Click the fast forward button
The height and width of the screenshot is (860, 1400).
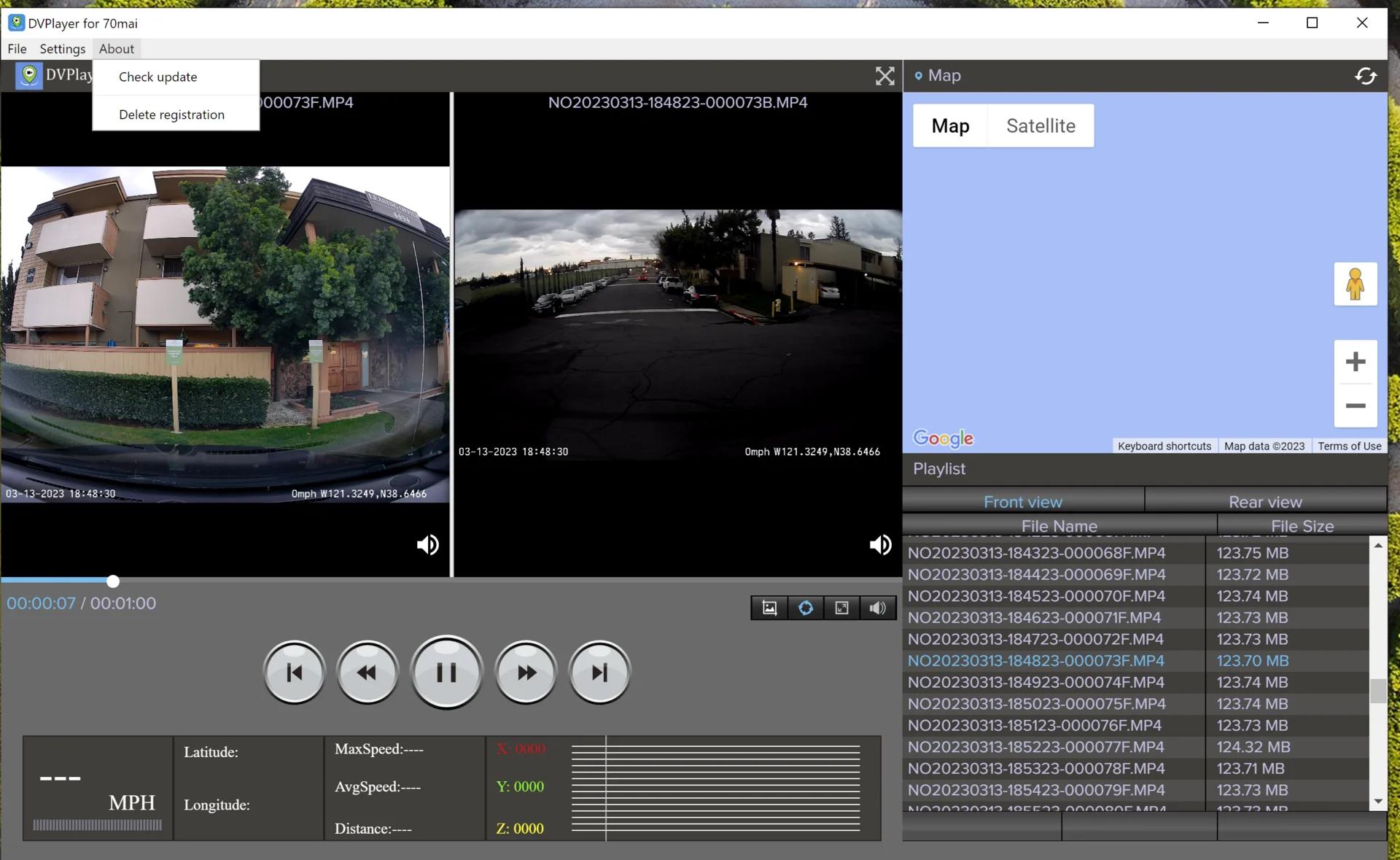point(526,673)
